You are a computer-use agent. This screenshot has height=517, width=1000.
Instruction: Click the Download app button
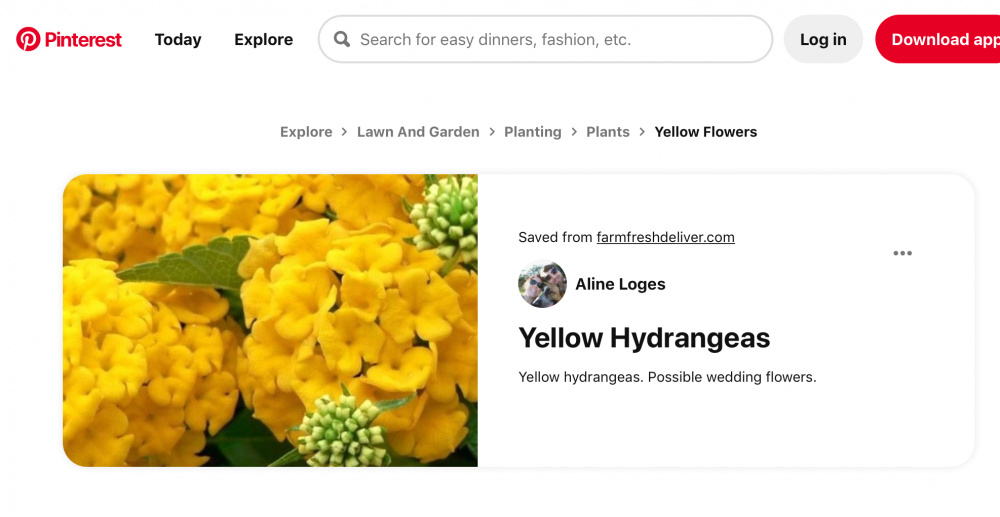tap(938, 40)
